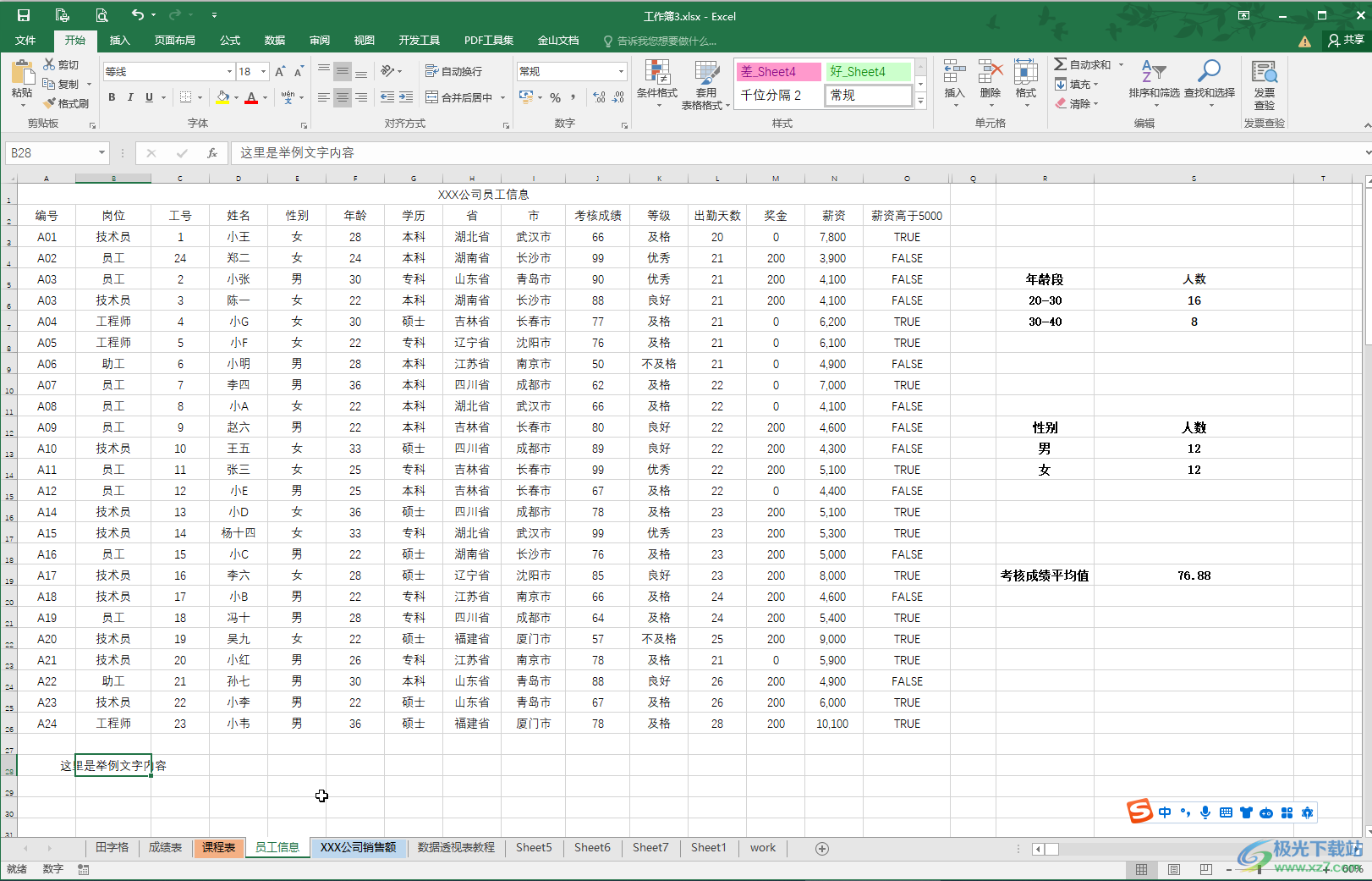Open the font size dropdown showing 18
The width and height of the screenshot is (1372, 881).
click(x=263, y=72)
